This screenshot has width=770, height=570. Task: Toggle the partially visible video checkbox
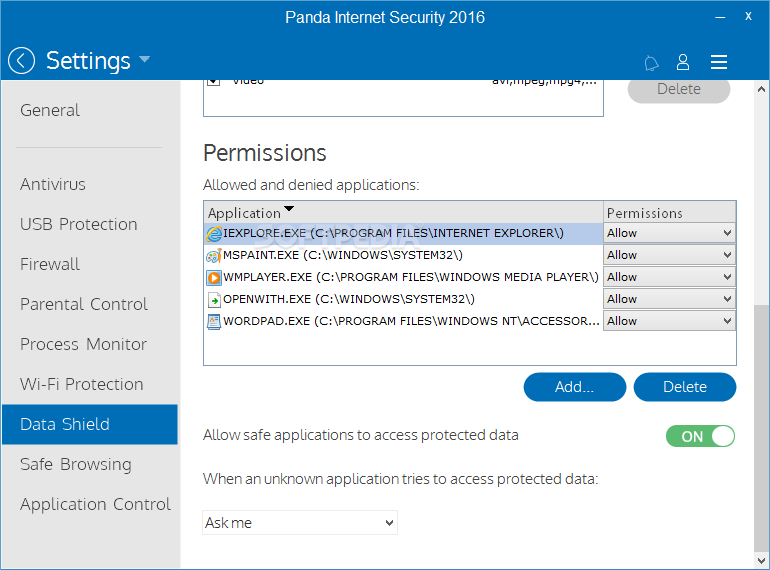214,81
